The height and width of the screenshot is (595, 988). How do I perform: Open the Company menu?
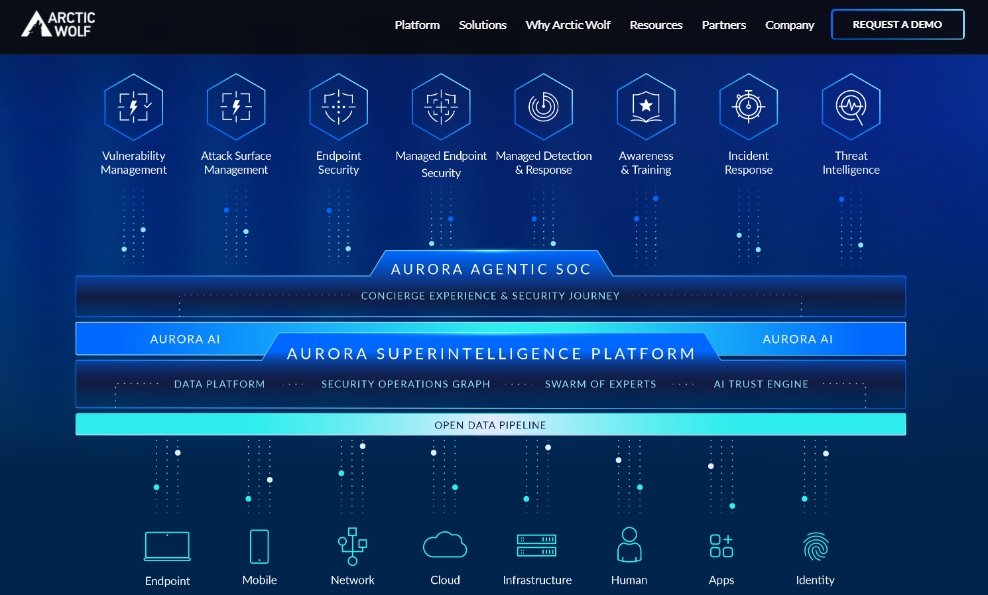[790, 25]
